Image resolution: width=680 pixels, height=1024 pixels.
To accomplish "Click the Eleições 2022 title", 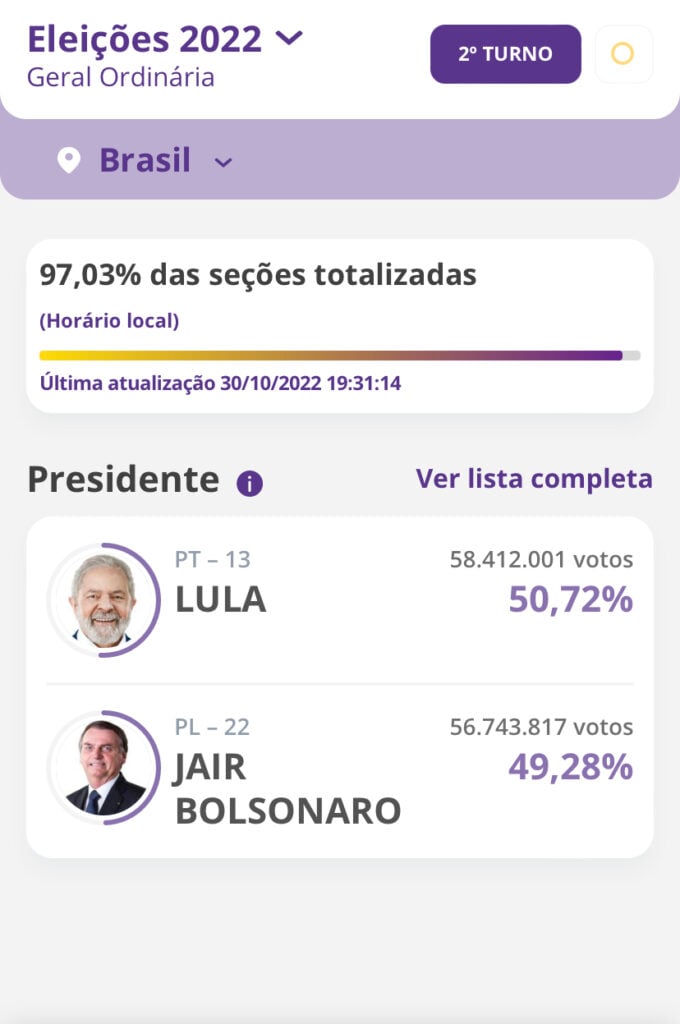I will pos(144,39).
